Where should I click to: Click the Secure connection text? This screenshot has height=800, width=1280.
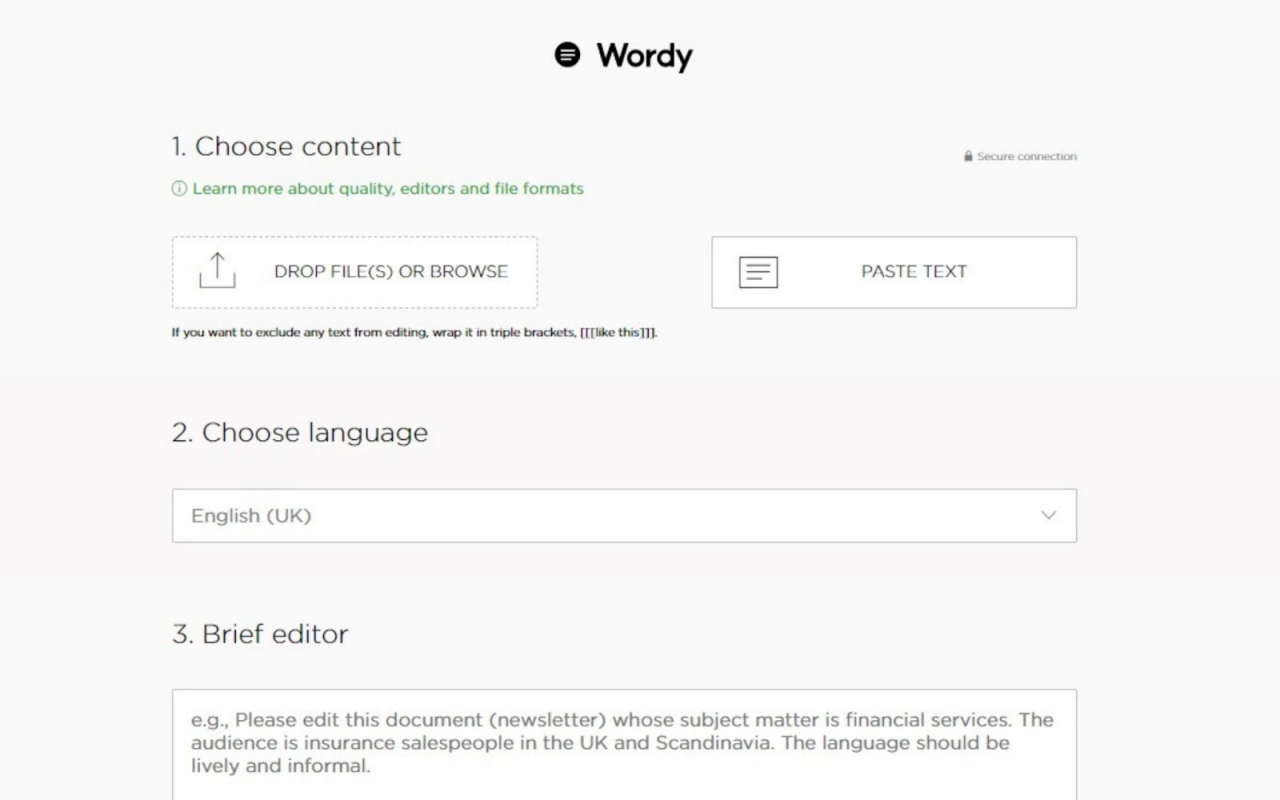[1026, 157]
